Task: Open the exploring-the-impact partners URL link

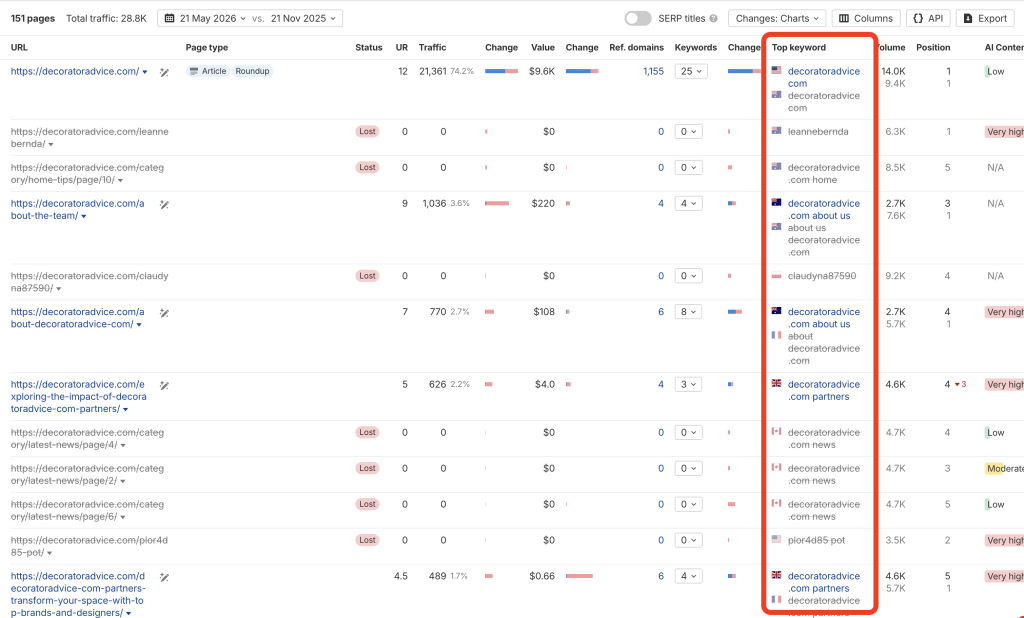Action: point(78,397)
